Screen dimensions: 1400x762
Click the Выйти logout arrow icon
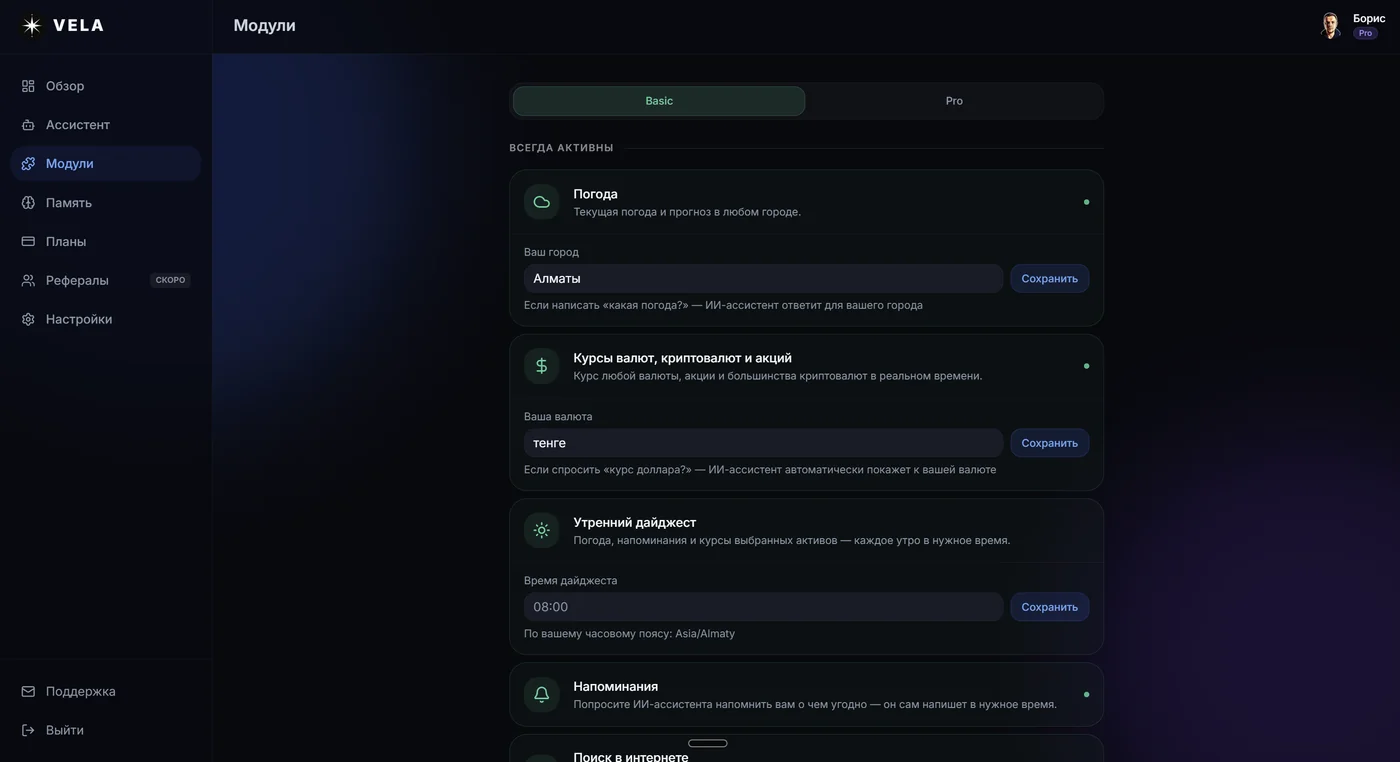click(28, 731)
